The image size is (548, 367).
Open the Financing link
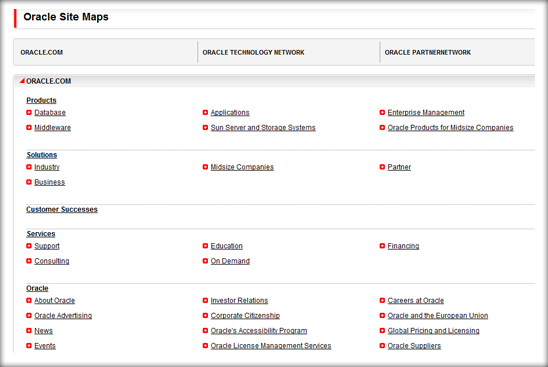[x=403, y=246]
